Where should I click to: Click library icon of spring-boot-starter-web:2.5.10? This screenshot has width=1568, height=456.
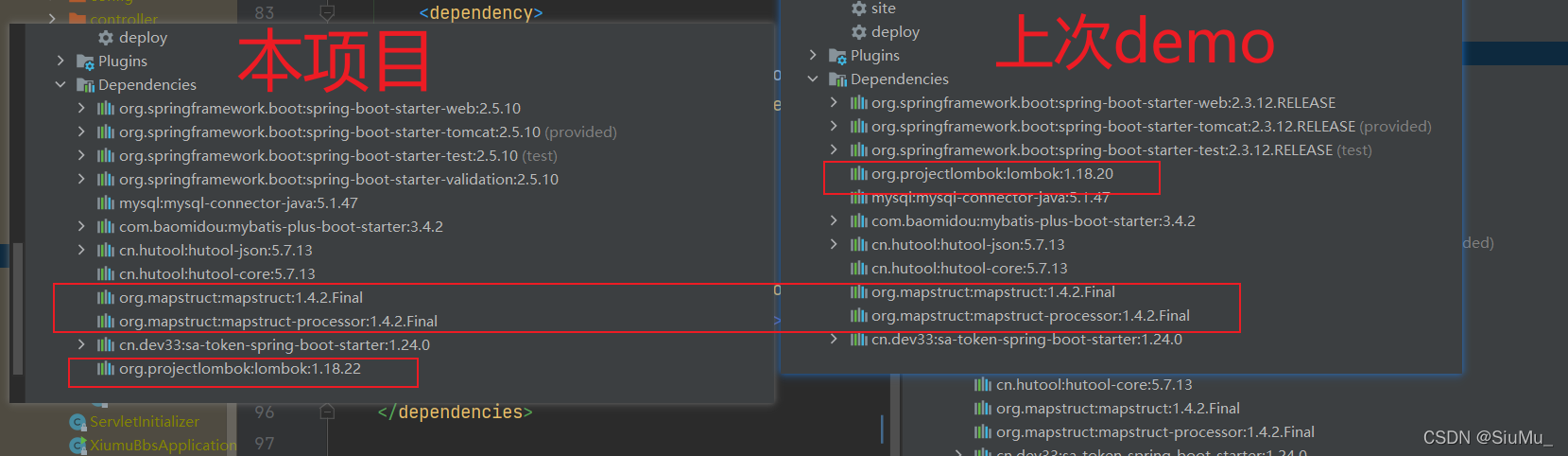pos(106,109)
